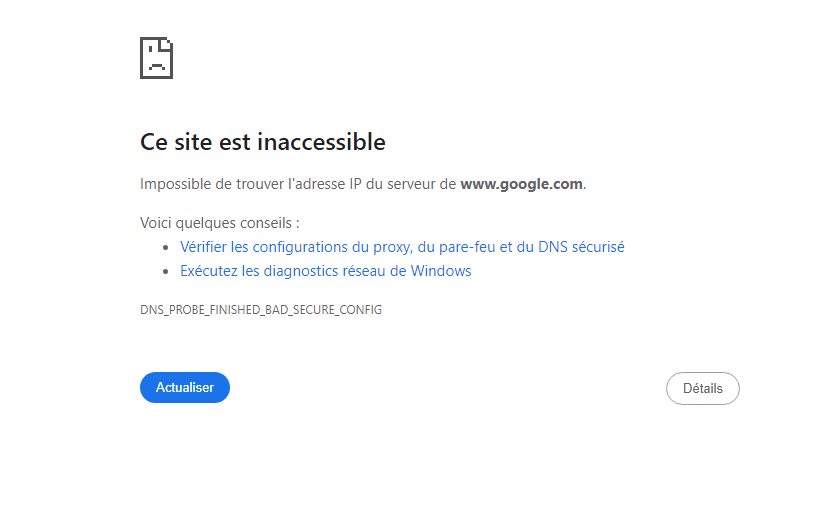The width and height of the screenshot is (817, 506).
Task: Click the bullet before the Exécutez tip
Action: click(166, 271)
